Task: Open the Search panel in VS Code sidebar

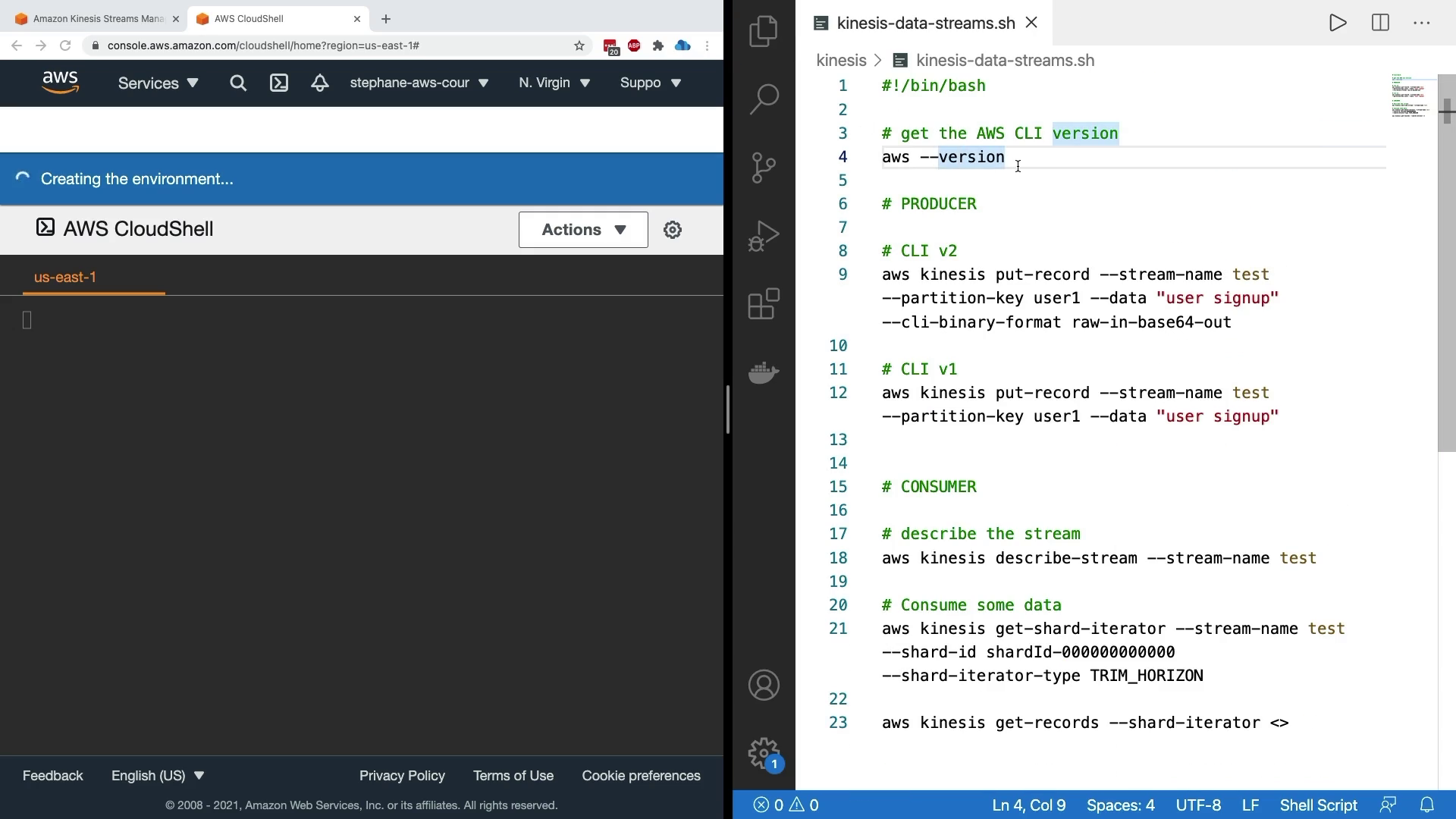Action: [764, 99]
